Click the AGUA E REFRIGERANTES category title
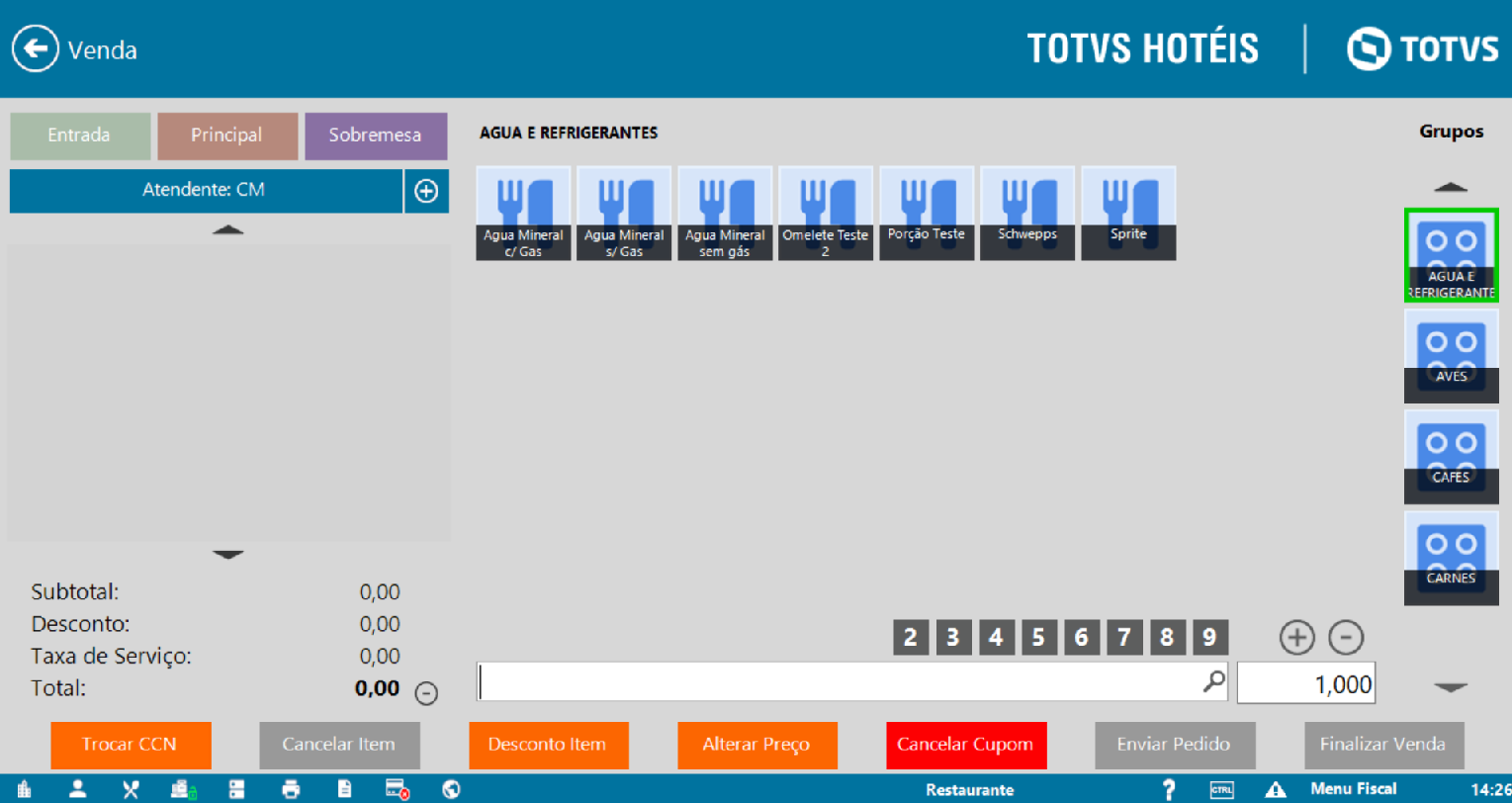 pos(569,133)
